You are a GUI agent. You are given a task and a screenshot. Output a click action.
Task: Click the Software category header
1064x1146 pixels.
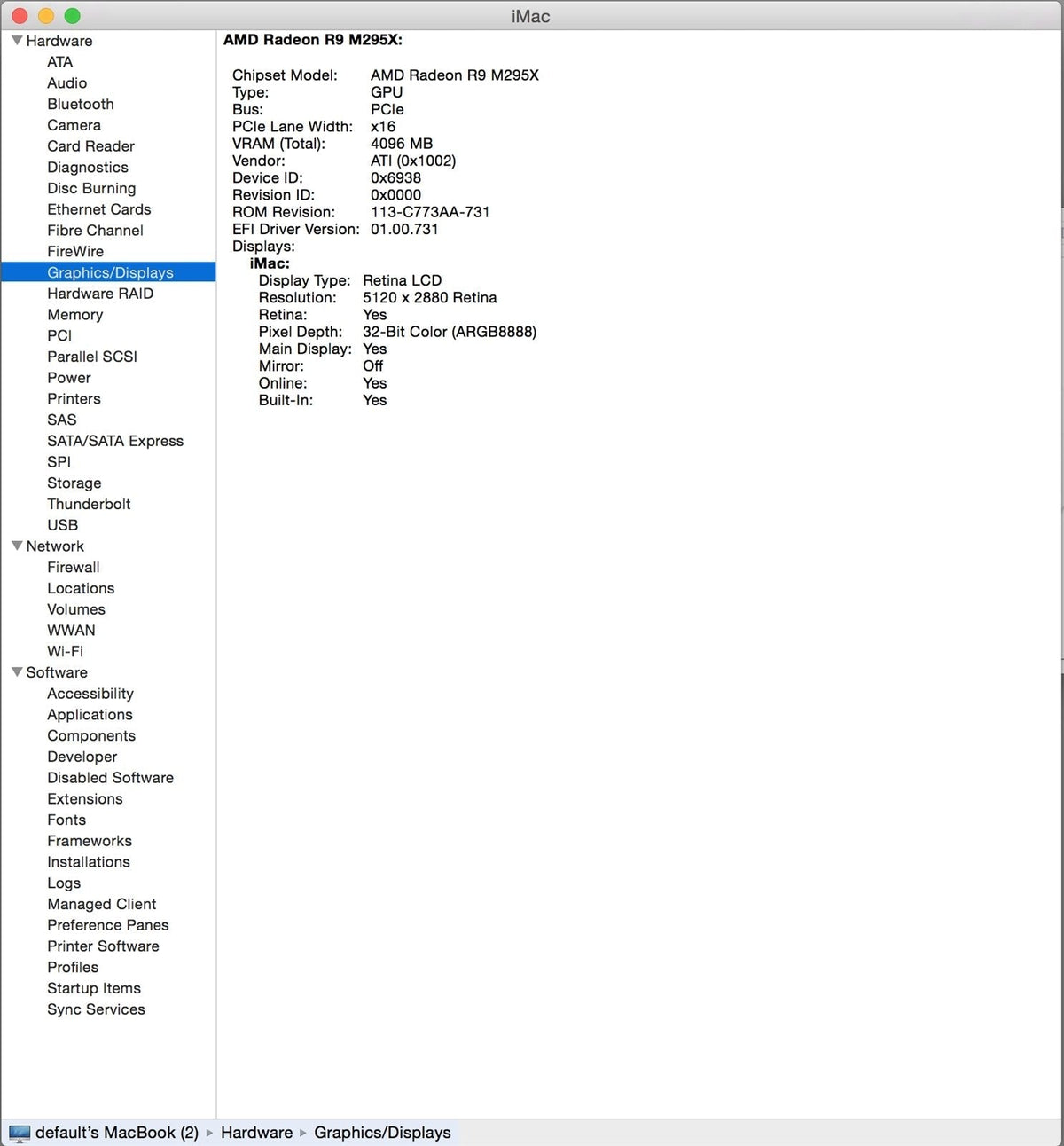[57, 672]
